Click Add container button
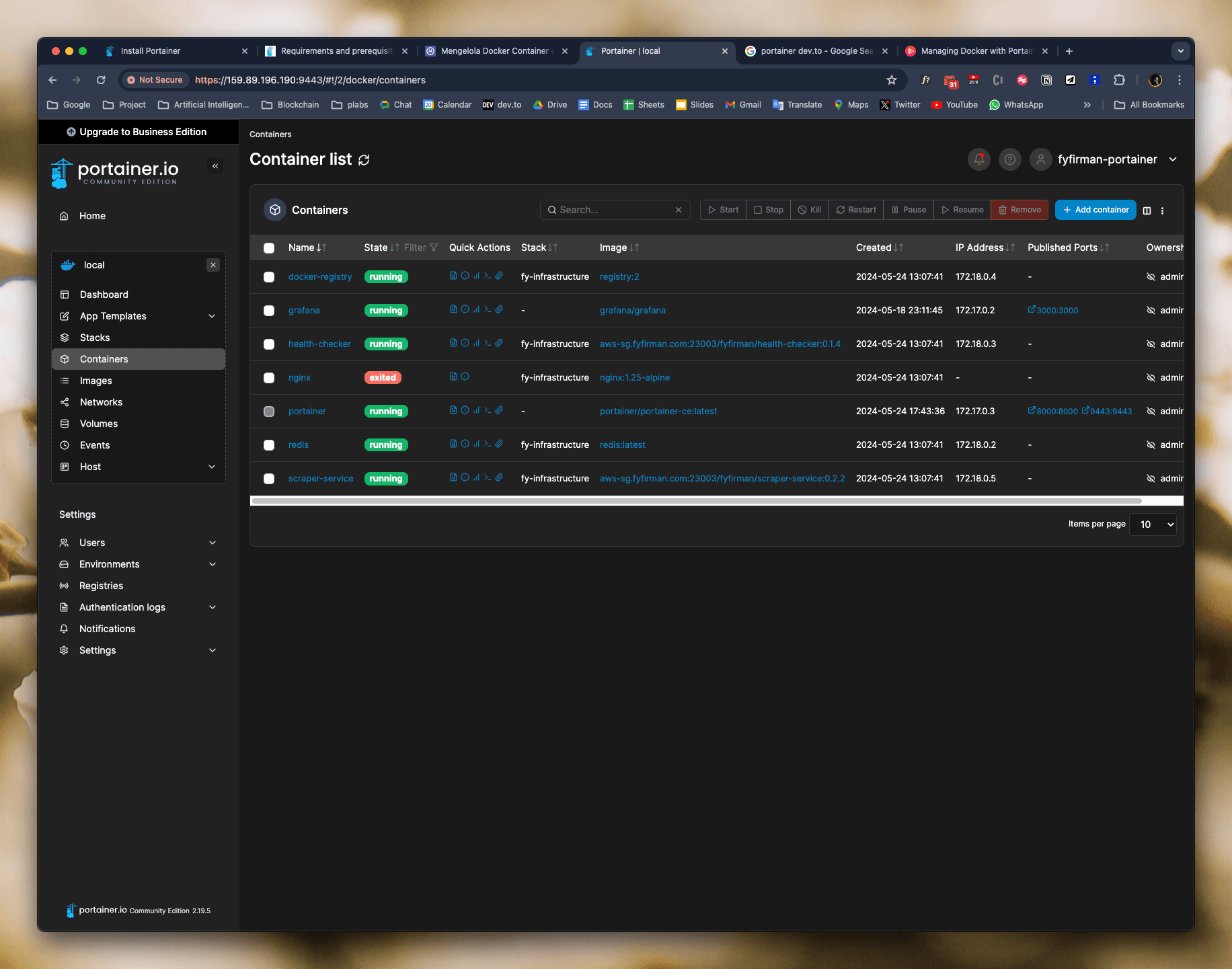Image resolution: width=1232 pixels, height=969 pixels. pos(1095,210)
